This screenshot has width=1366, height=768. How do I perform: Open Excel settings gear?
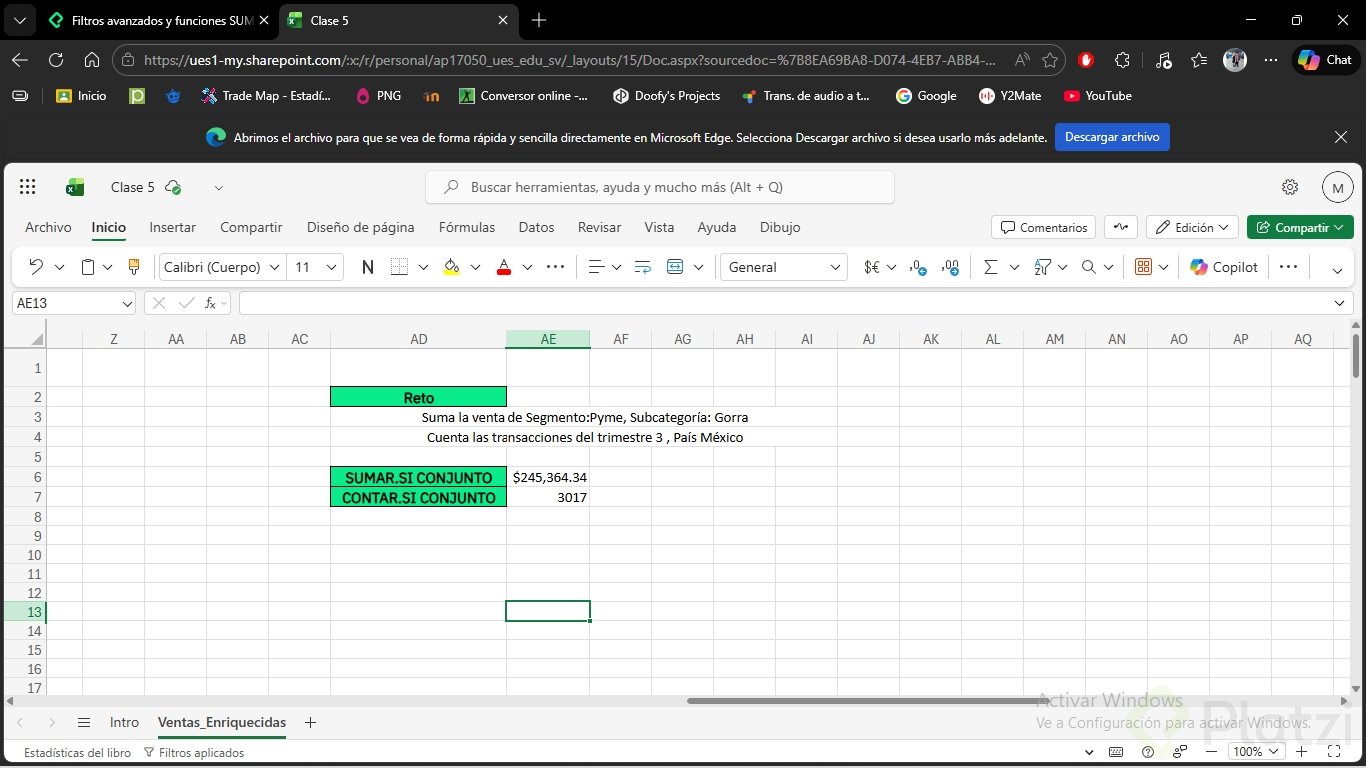1290,187
